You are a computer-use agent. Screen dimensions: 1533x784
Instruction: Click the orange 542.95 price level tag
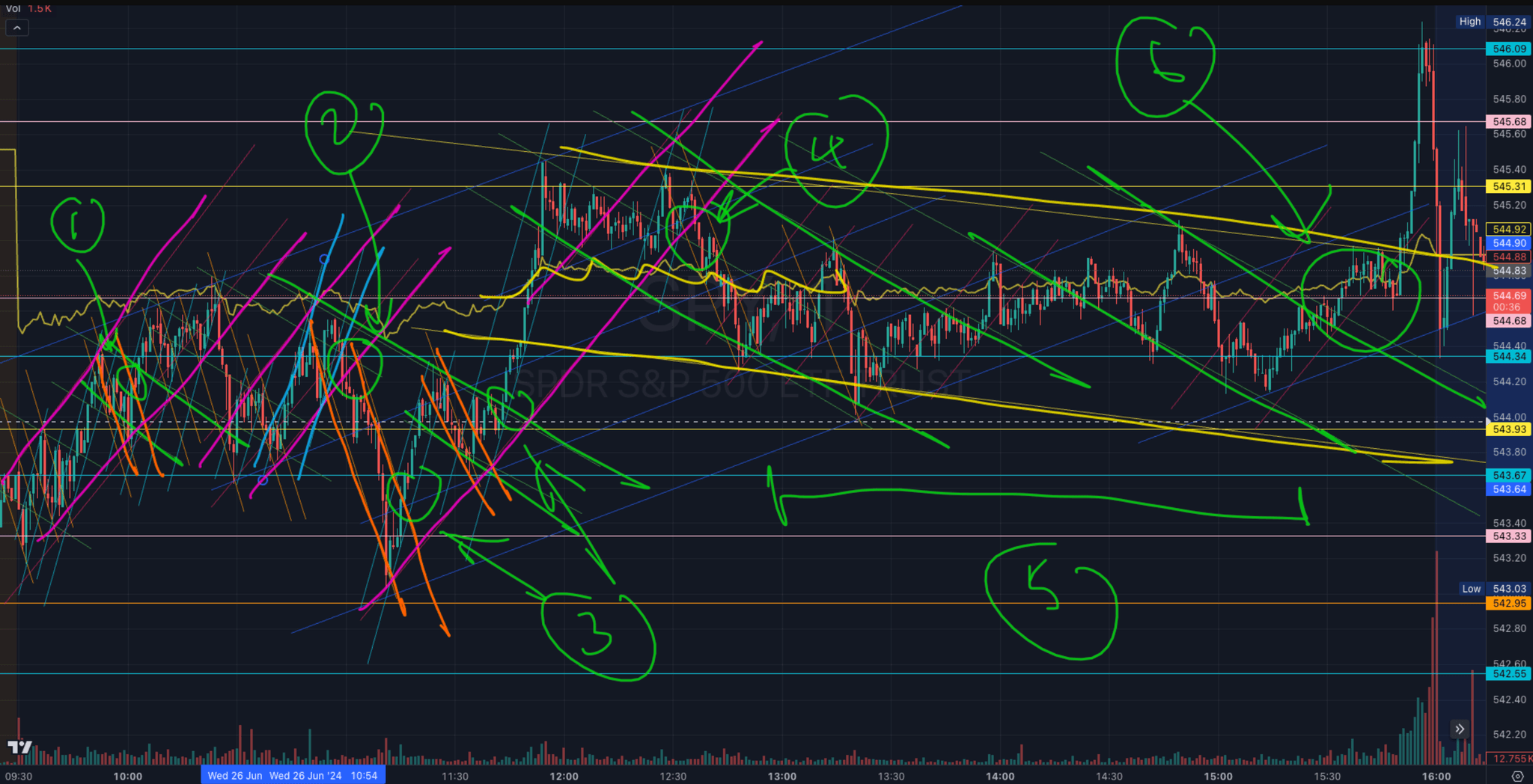point(1508,603)
